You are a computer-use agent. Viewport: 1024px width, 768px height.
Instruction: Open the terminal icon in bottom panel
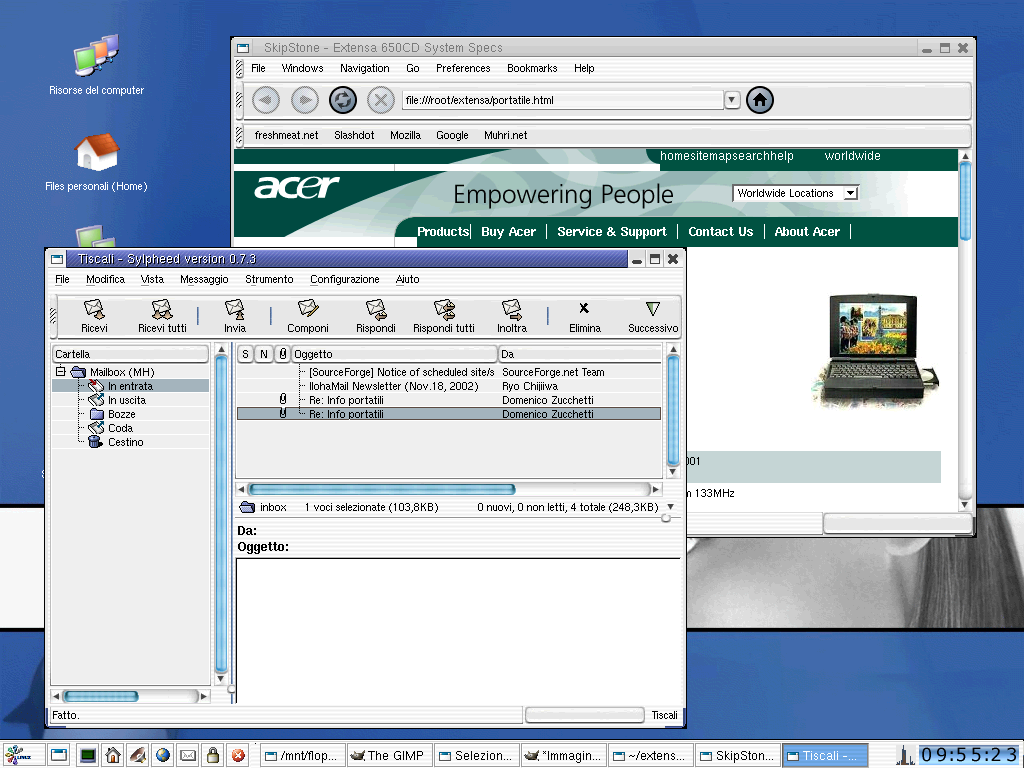tap(88, 756)
